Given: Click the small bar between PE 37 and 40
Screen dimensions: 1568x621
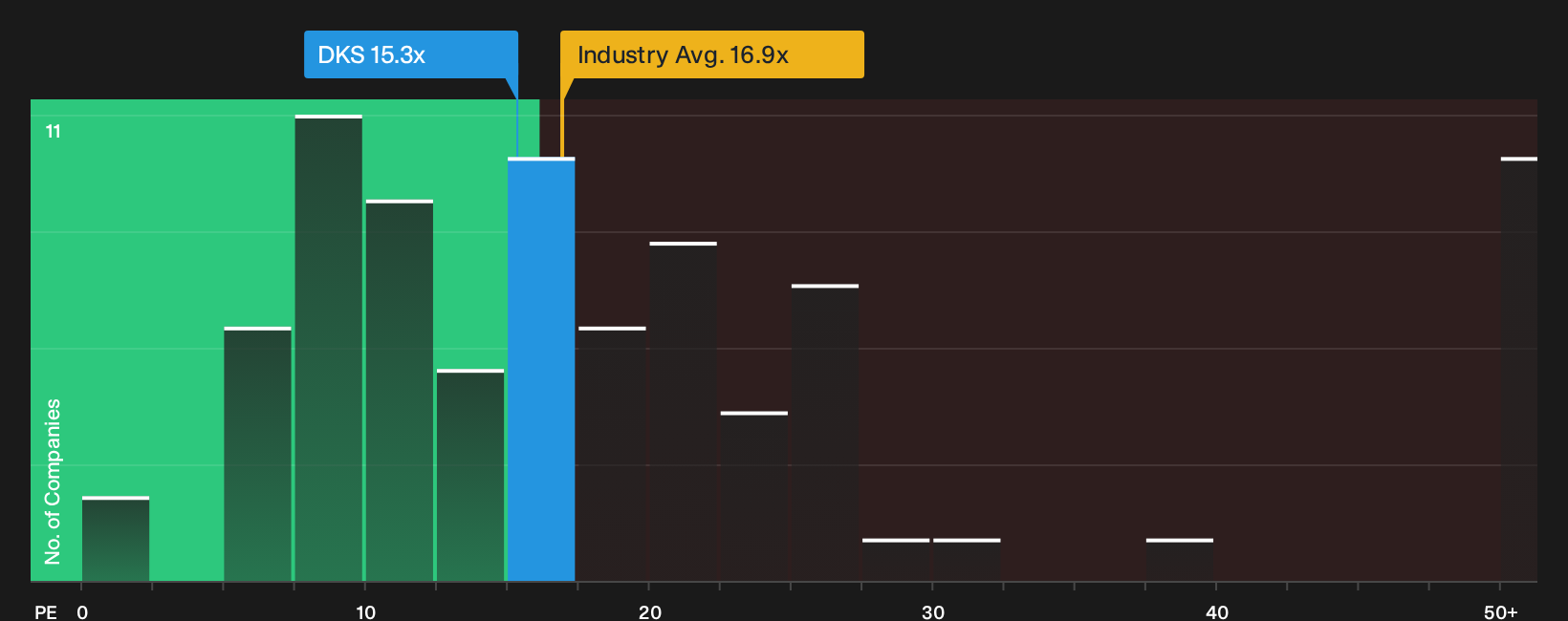Looking at the screenshot, I should click(1180, 561).
